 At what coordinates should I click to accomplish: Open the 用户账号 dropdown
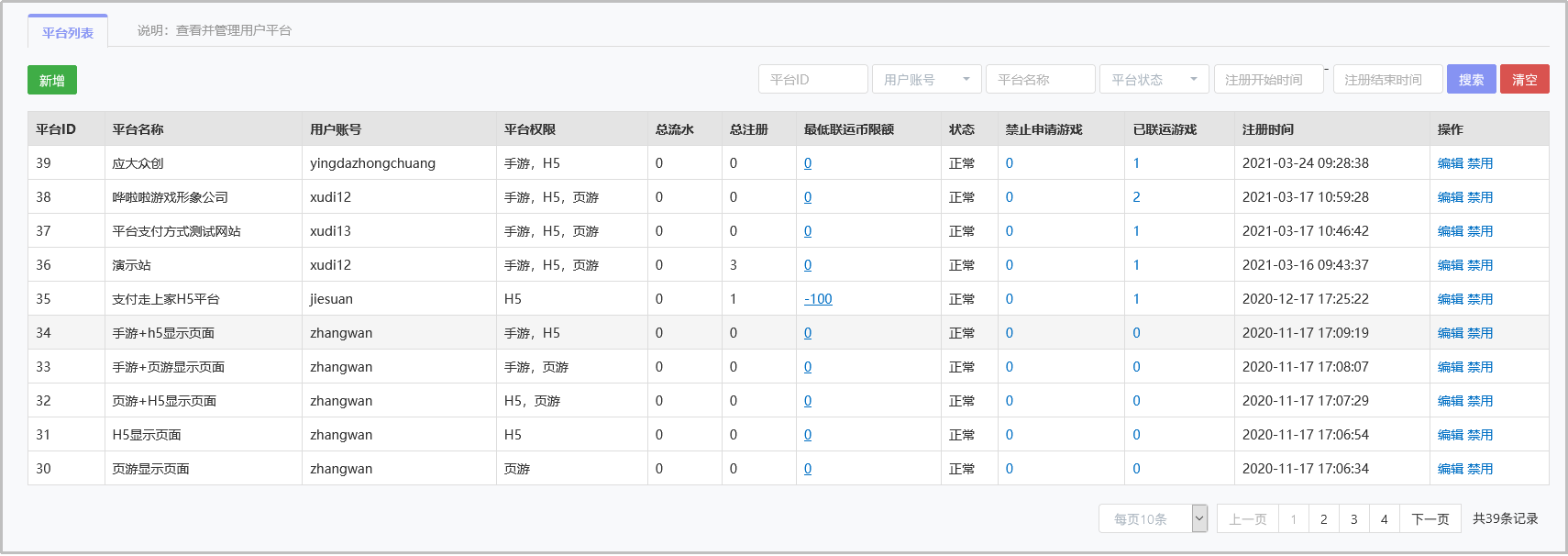tap(926, 79)
